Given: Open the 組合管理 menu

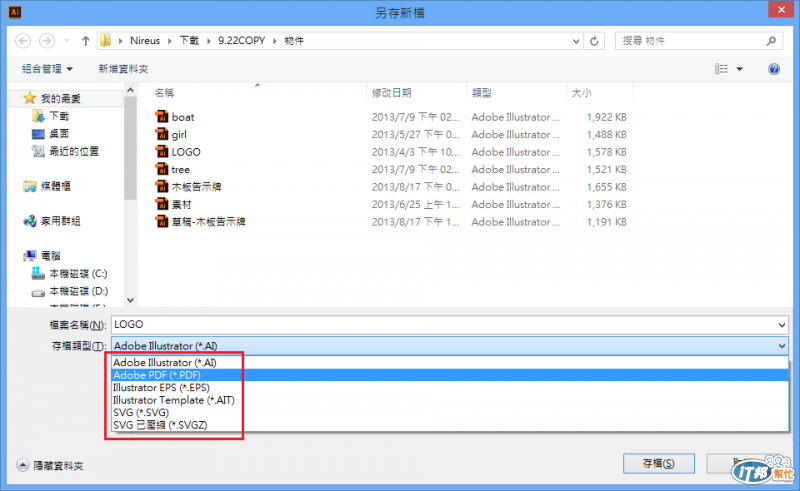Looking at the screenshot, I should [x=47, y=69].
